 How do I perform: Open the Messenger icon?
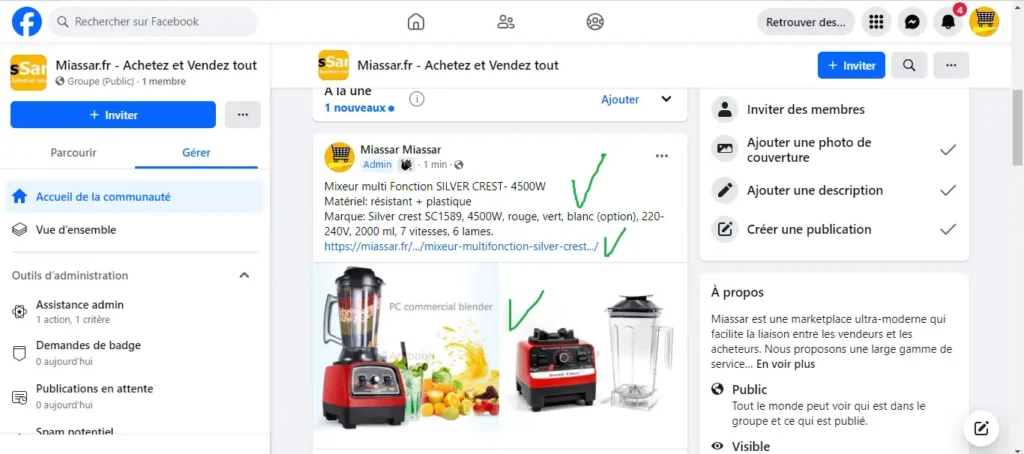click(912, 22)
